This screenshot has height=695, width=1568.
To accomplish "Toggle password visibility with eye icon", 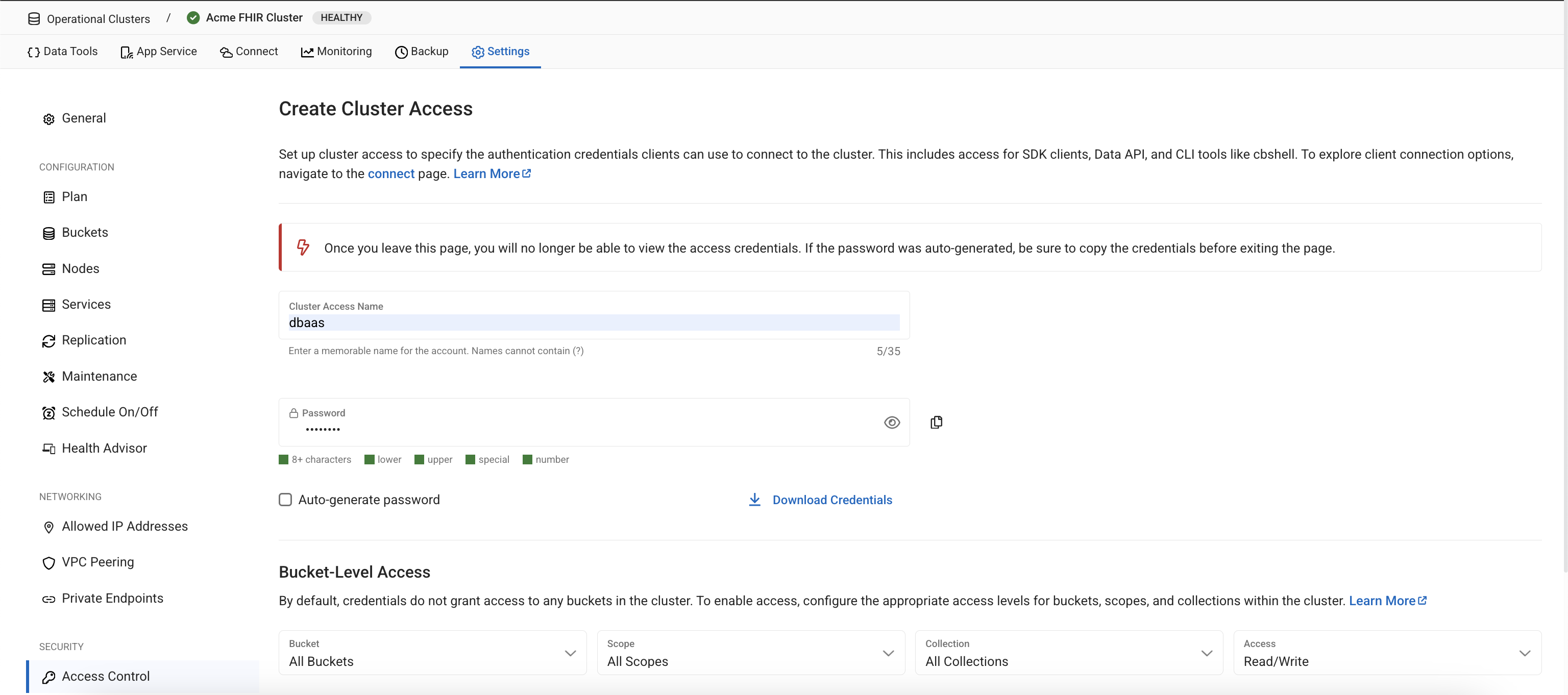I will (892, 422).
